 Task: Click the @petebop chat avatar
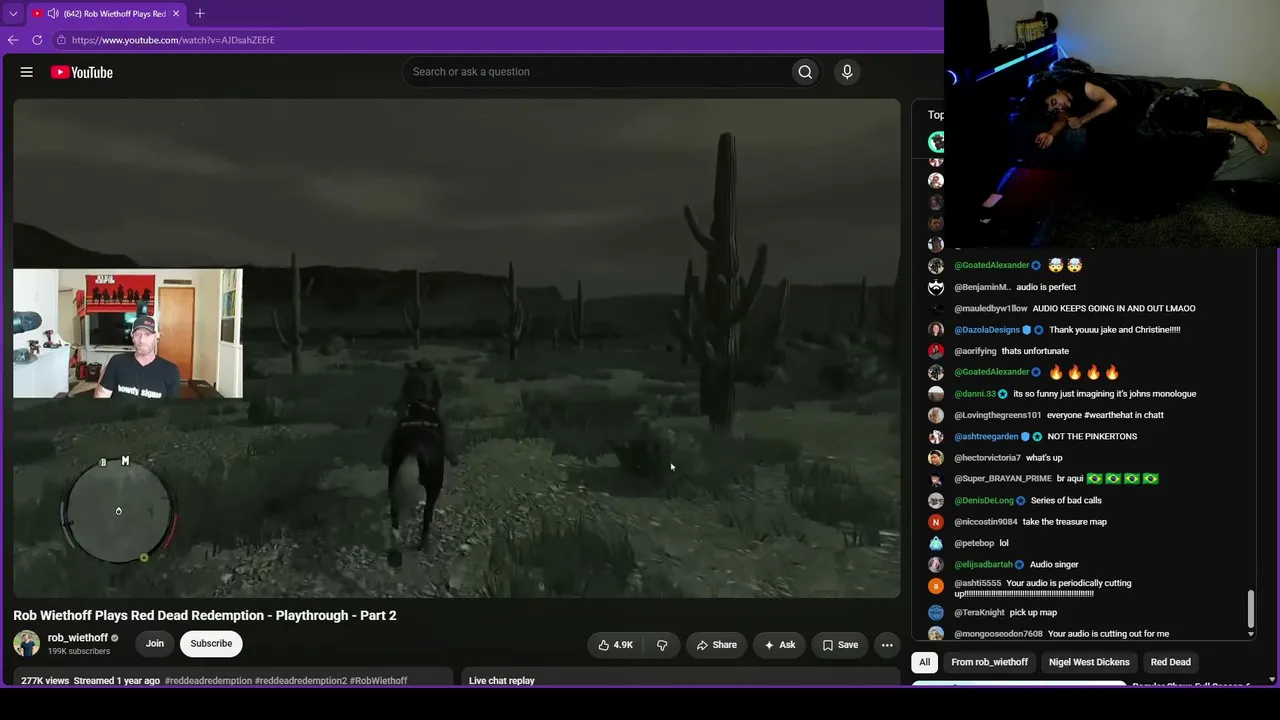coord(936,543)
